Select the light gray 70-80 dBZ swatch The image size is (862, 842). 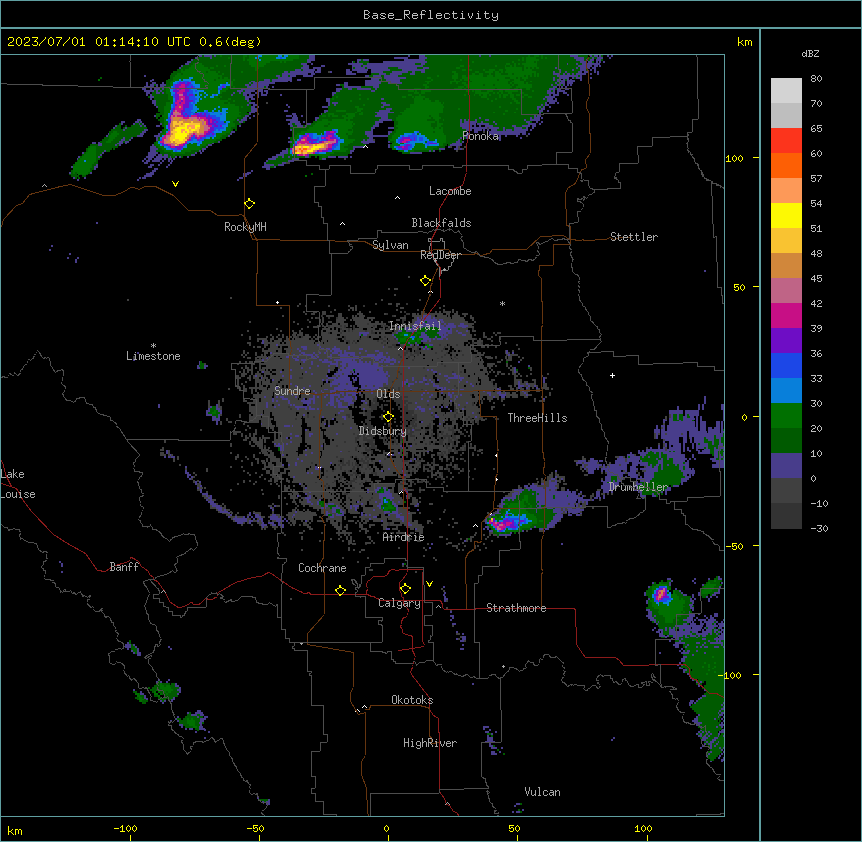point(786,91)
